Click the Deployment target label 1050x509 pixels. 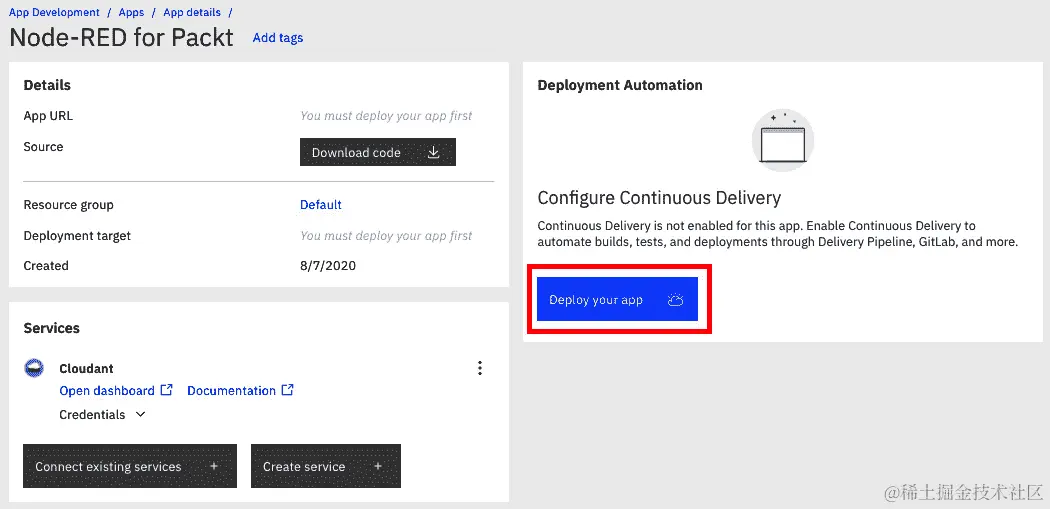point(78,236)
